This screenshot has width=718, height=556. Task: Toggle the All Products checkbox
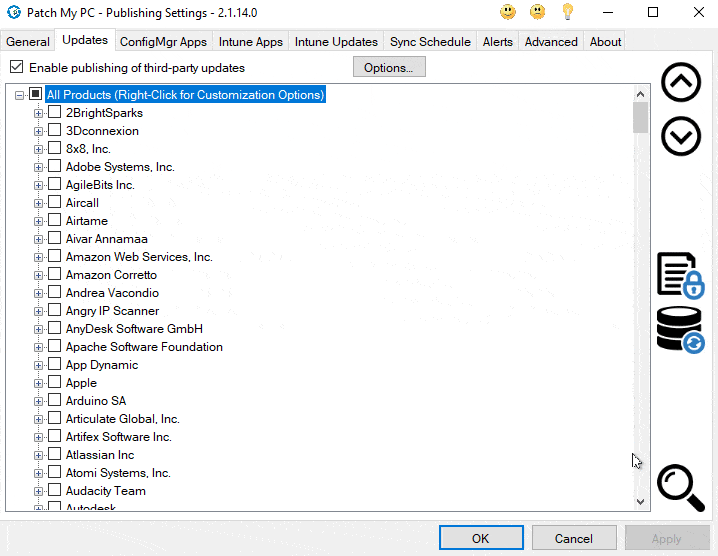[x=36, y=94]
